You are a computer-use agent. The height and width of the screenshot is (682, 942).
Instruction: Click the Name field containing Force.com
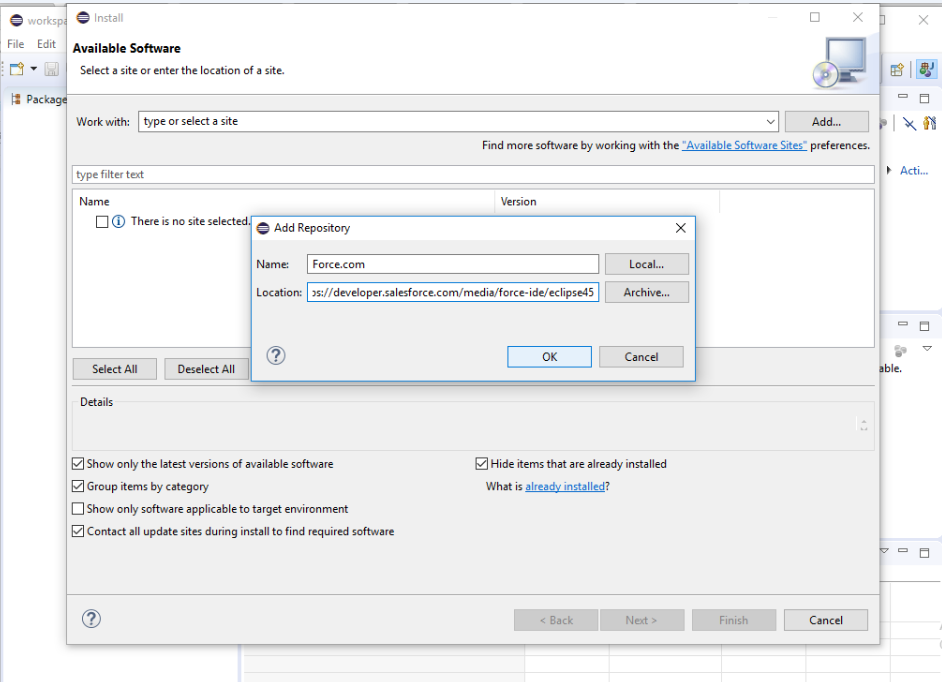(x=453, y=264)
